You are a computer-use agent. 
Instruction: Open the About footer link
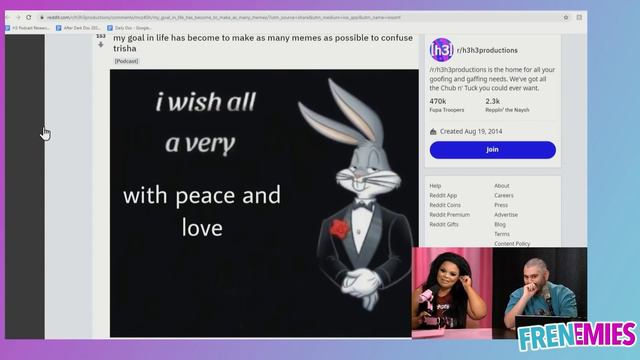502,186
